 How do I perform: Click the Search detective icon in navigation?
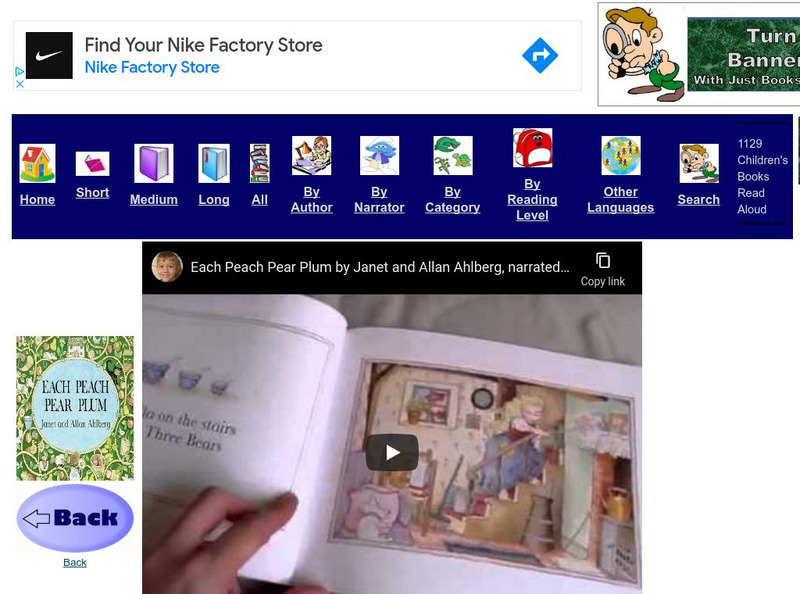pyautogui.click(x=698, y=163)
